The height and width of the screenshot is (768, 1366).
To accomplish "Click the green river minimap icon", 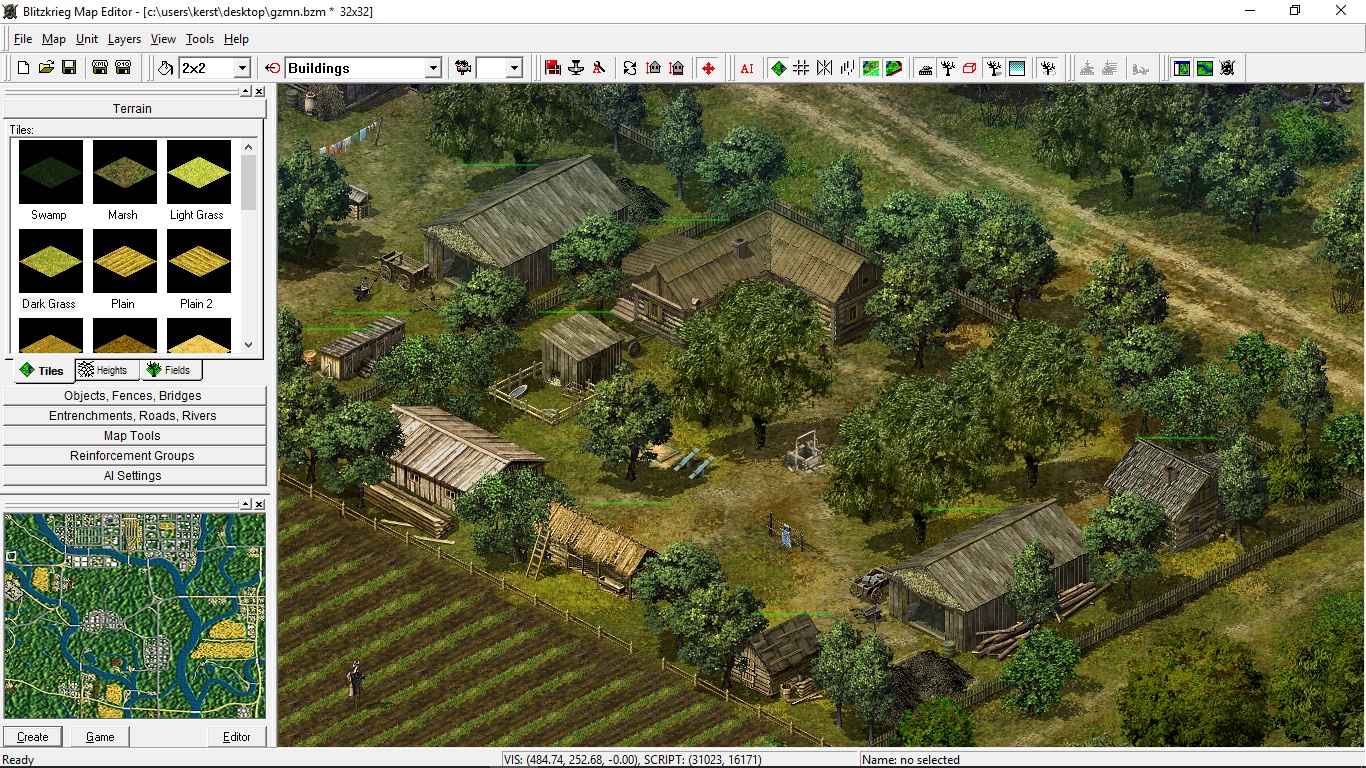I will [x=1205, y=68].
